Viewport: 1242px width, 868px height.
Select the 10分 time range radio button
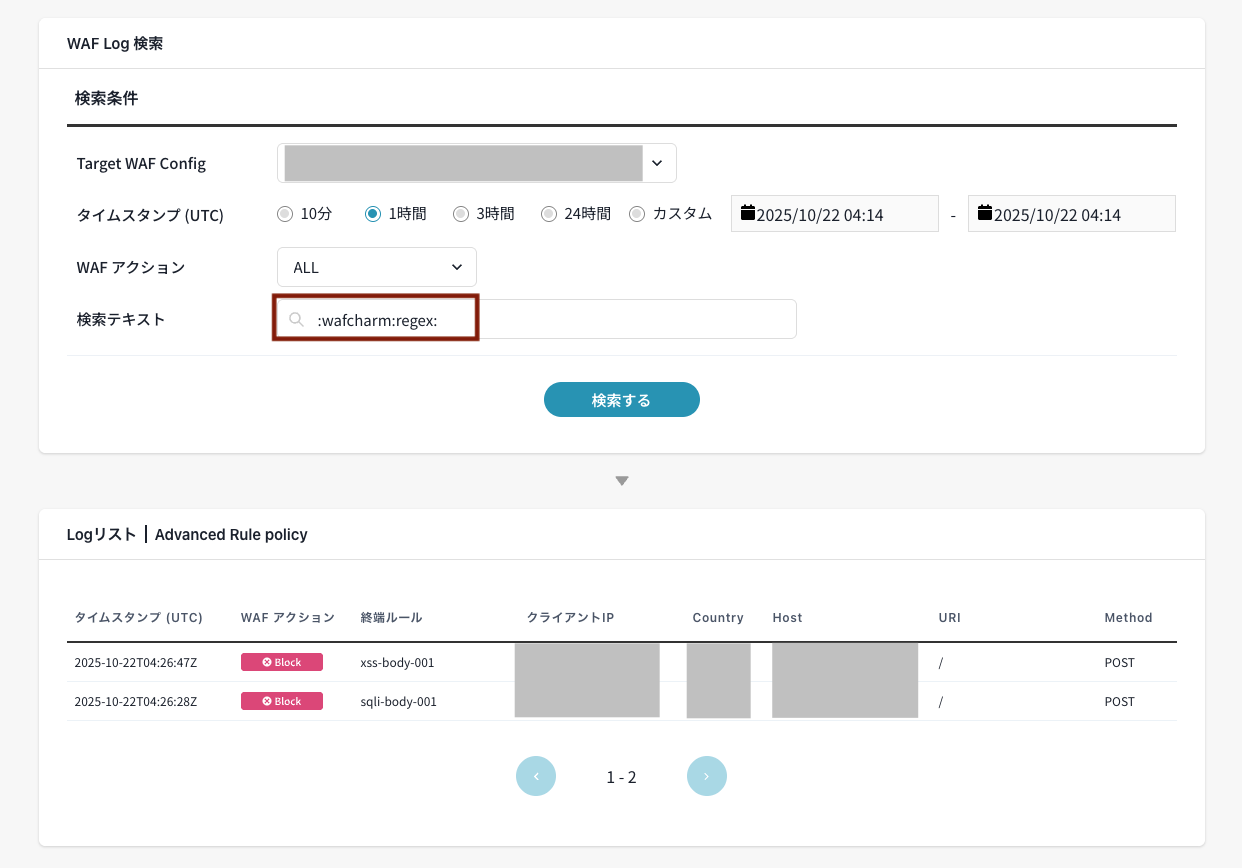pyautogui.click(x=285, y=213)
